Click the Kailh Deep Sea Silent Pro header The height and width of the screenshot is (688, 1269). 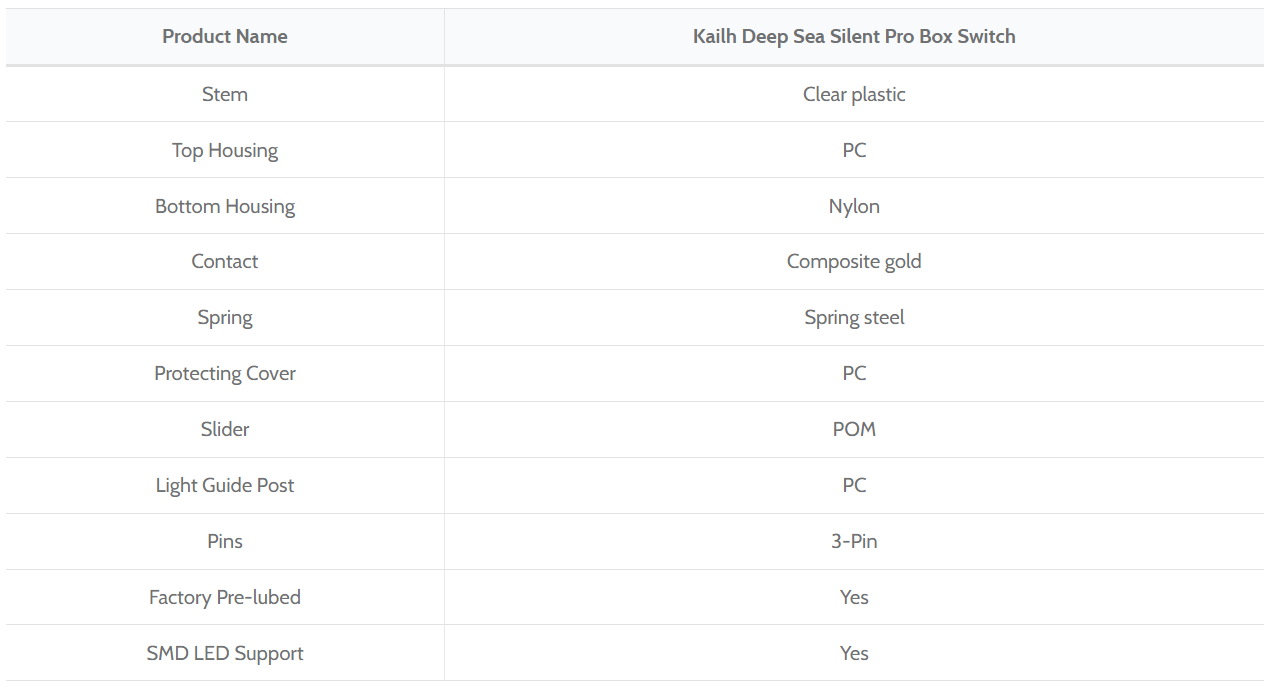point(854,37)
